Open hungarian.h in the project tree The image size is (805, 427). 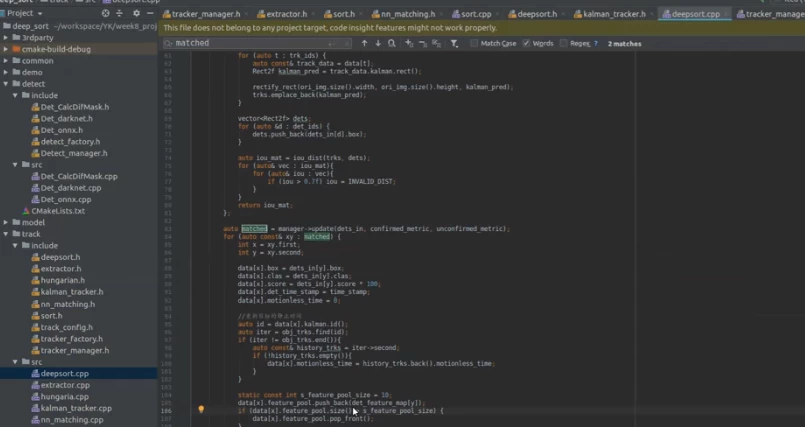tap(63, 280)
